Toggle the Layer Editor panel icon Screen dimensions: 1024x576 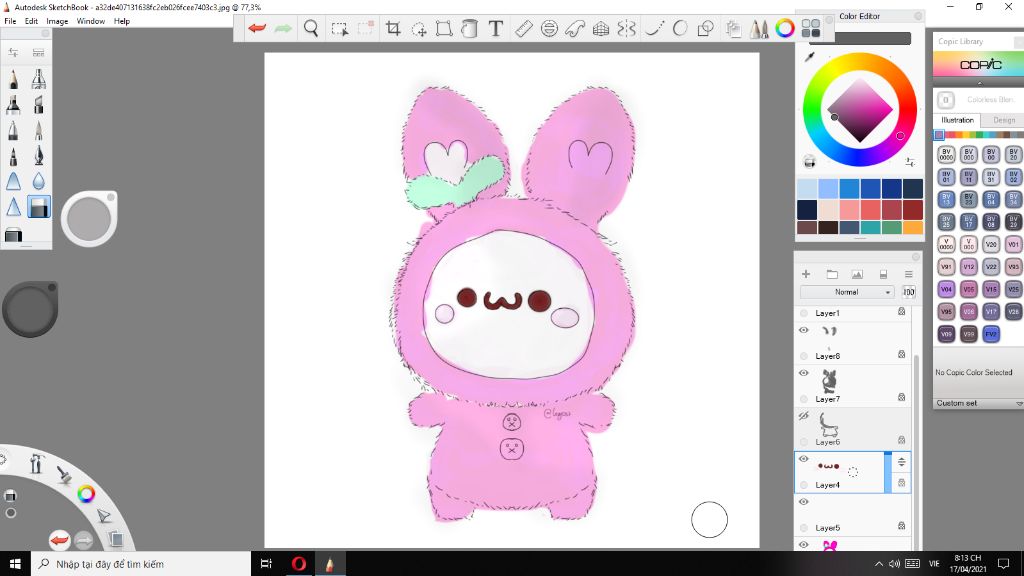(733, 28)
